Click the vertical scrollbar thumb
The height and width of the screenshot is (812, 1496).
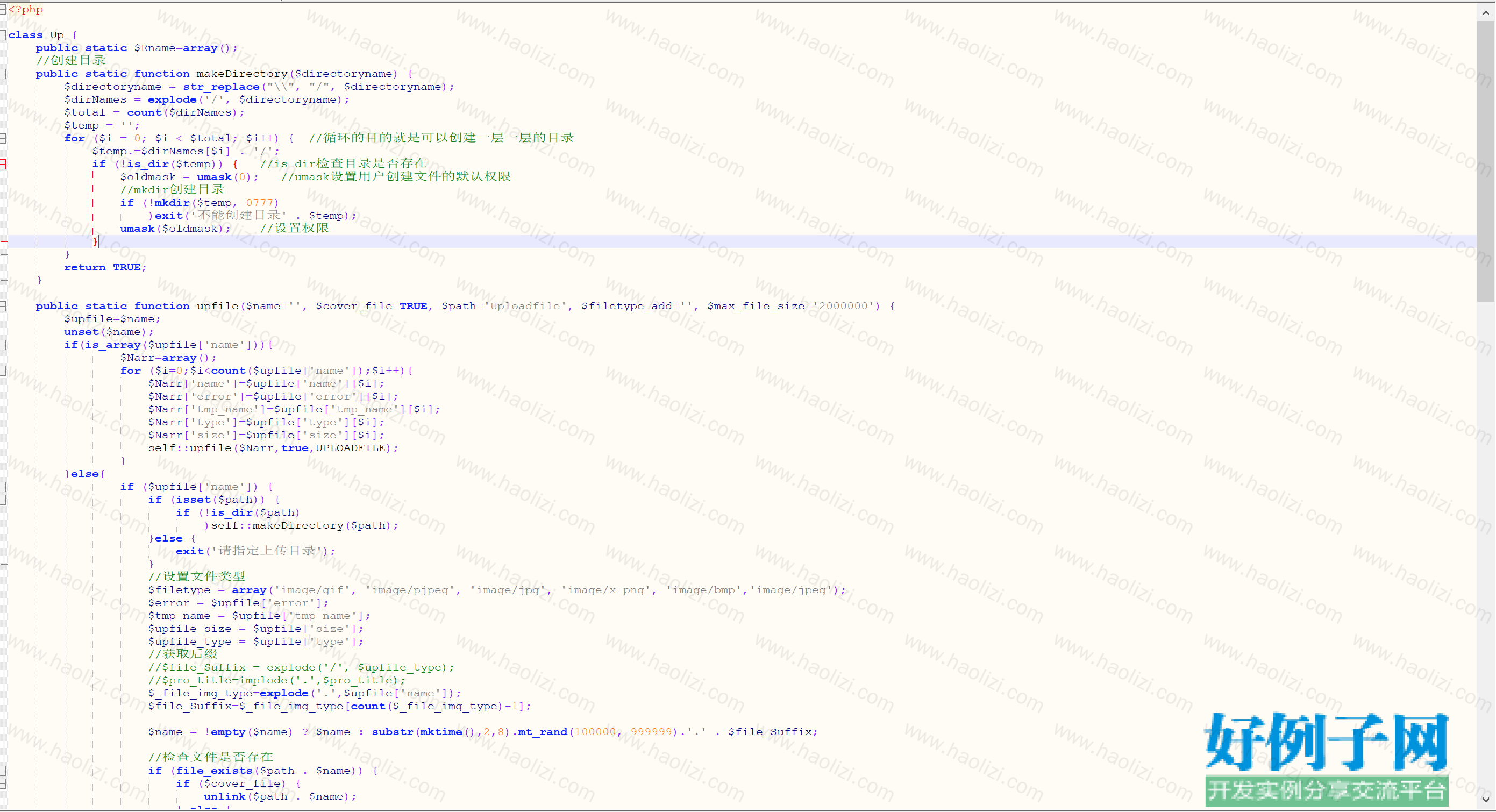tap(1486, 161)
